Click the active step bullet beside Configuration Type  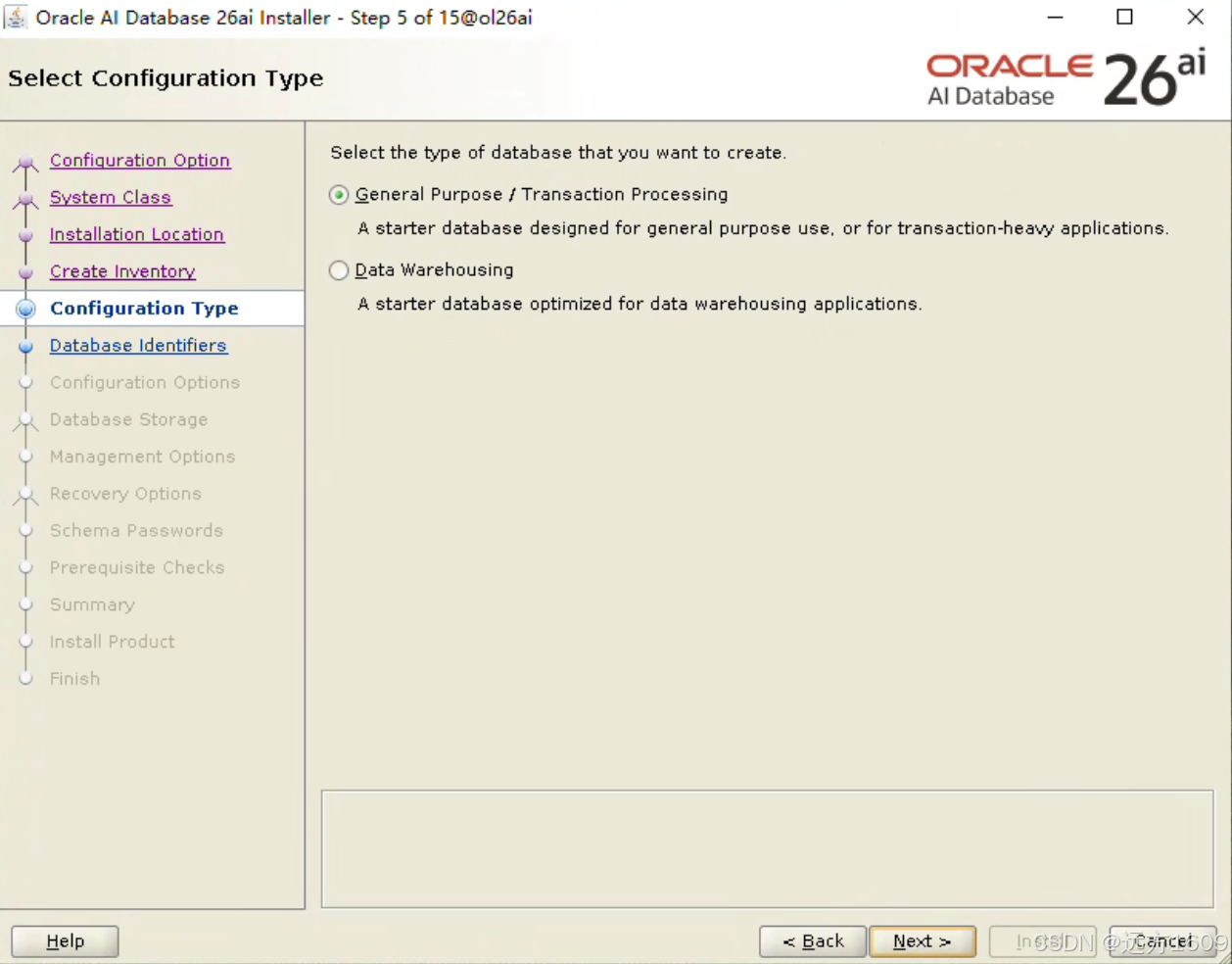tap(26, 309)
